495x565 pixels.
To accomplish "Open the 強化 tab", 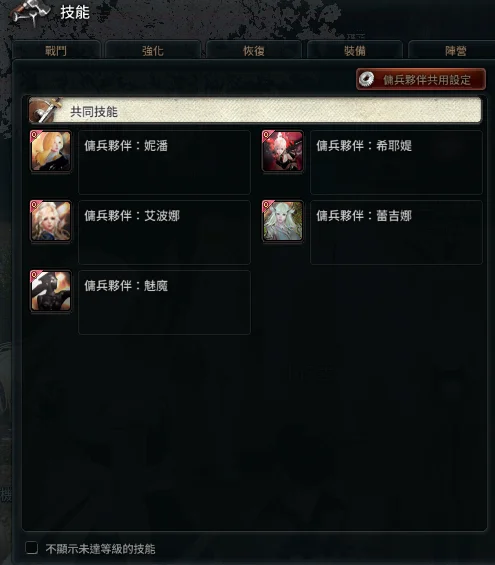I will pyautogui.click(x=153, y=50).
